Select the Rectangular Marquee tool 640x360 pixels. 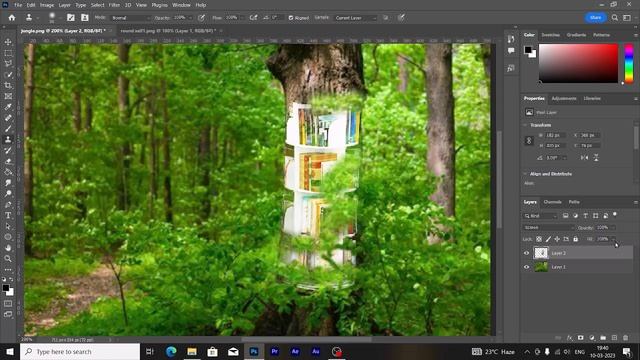point(8,53)
